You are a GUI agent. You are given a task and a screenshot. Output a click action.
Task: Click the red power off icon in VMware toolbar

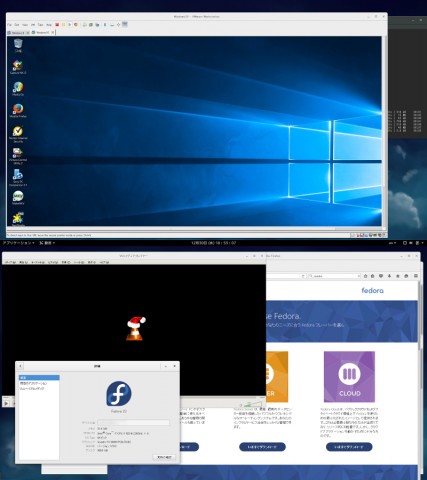coord(57,25)
